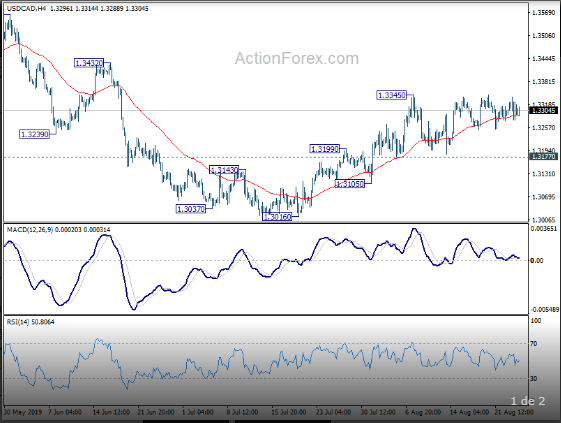561x423 pixels.
Task: Click MACD lower scale value -0.005489
Action: (x=544, y=309)
